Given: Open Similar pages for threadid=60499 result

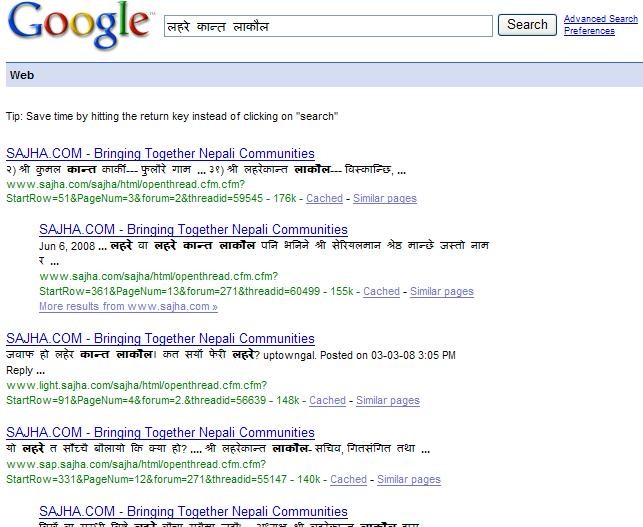Looking at the screenshot, I should click(442, 291).
